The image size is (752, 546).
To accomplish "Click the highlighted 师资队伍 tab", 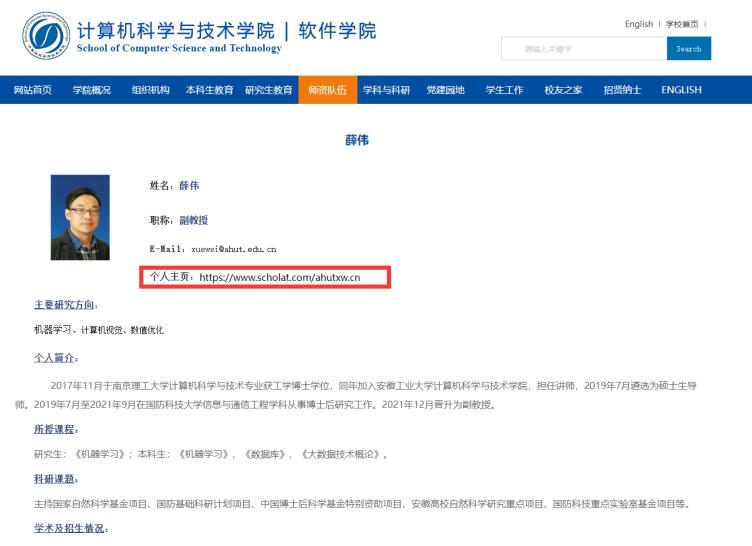I will (x=327, y=90).
